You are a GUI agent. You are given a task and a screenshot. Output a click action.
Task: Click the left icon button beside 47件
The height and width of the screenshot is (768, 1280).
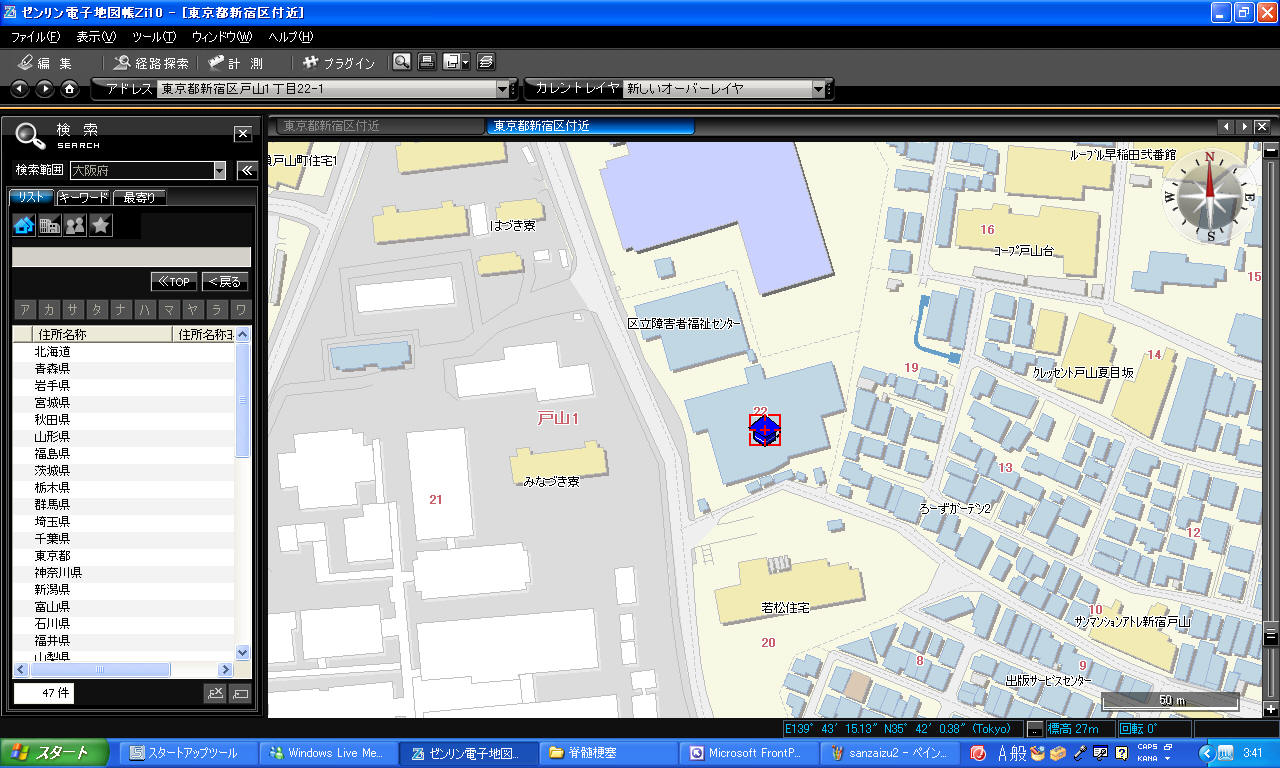[215, 693]
